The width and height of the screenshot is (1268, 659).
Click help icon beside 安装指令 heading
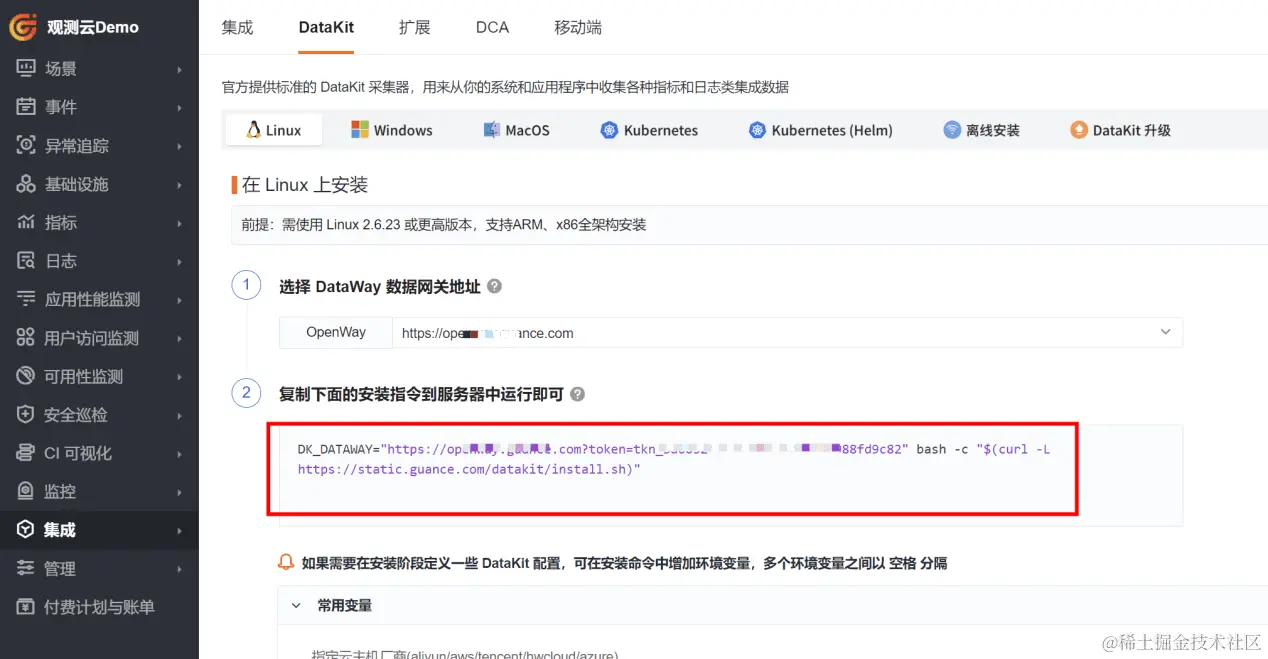pos(577,394)
